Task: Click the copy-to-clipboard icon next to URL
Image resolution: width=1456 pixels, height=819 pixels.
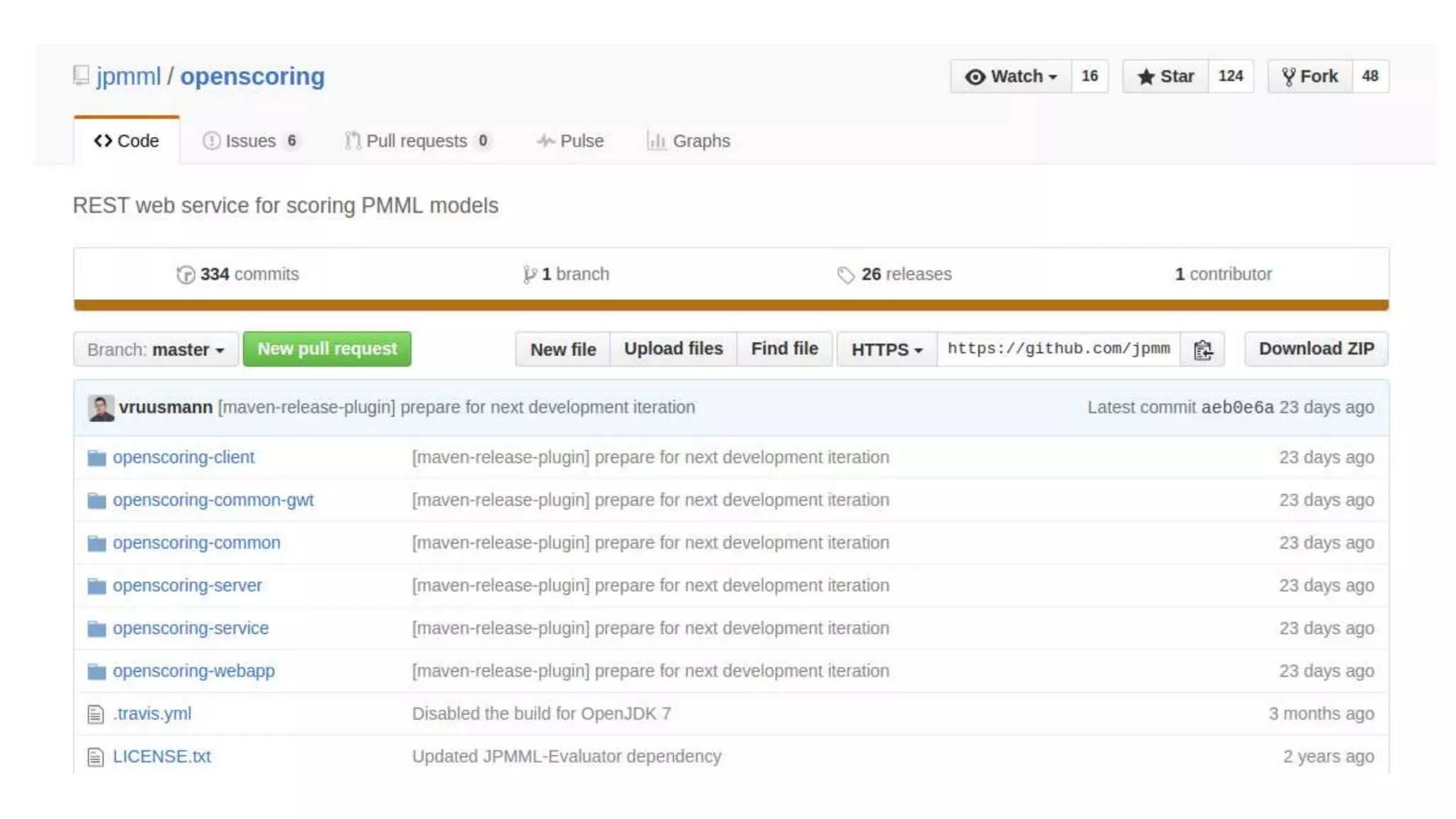Action: tap(1202, 350)
